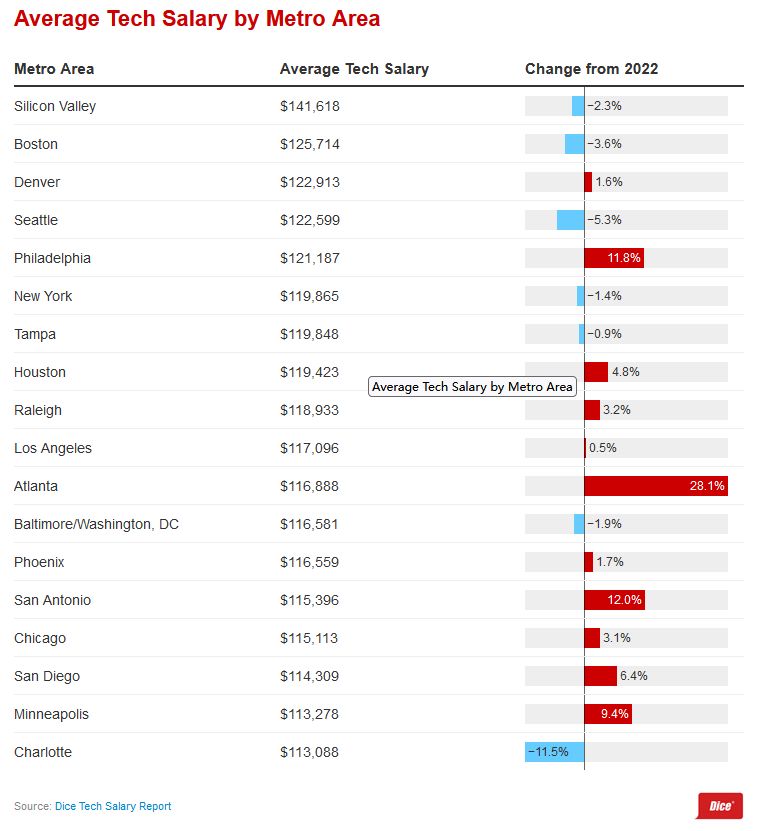763x831 pixels.
Task: Click the chart title heading
Action: 197,19
